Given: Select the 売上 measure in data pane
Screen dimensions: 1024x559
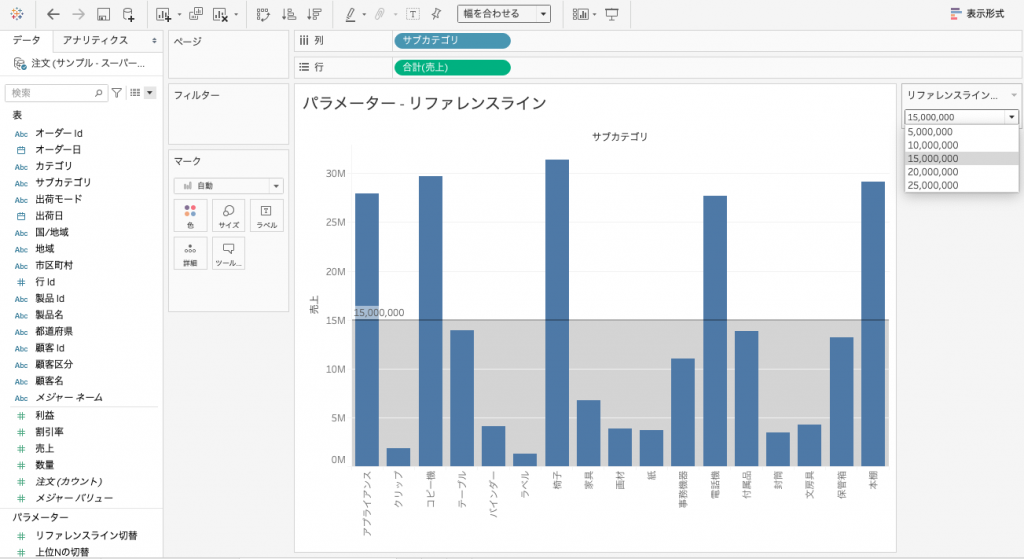Looking at the screenshot, I should coord(44,449).
